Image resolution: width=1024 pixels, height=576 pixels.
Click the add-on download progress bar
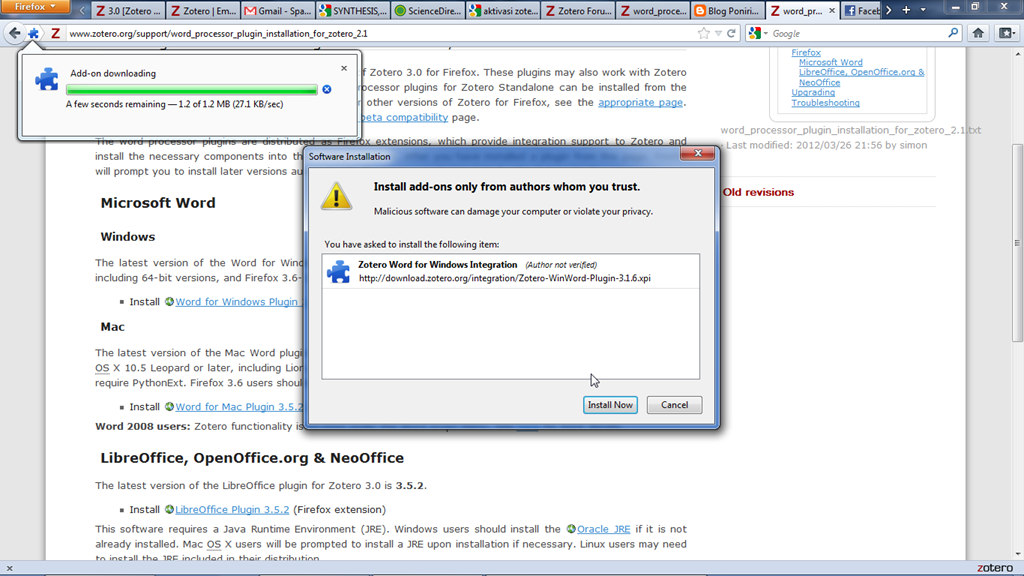point(191,89)
